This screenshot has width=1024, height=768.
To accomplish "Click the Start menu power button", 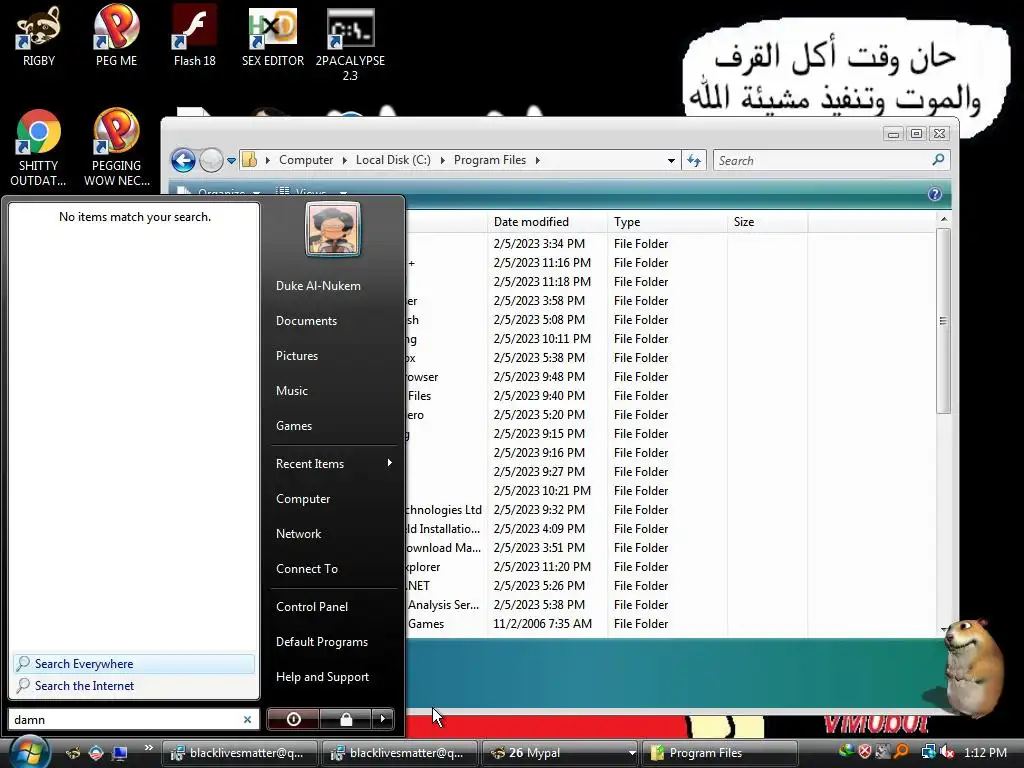I will coord(293,719).
